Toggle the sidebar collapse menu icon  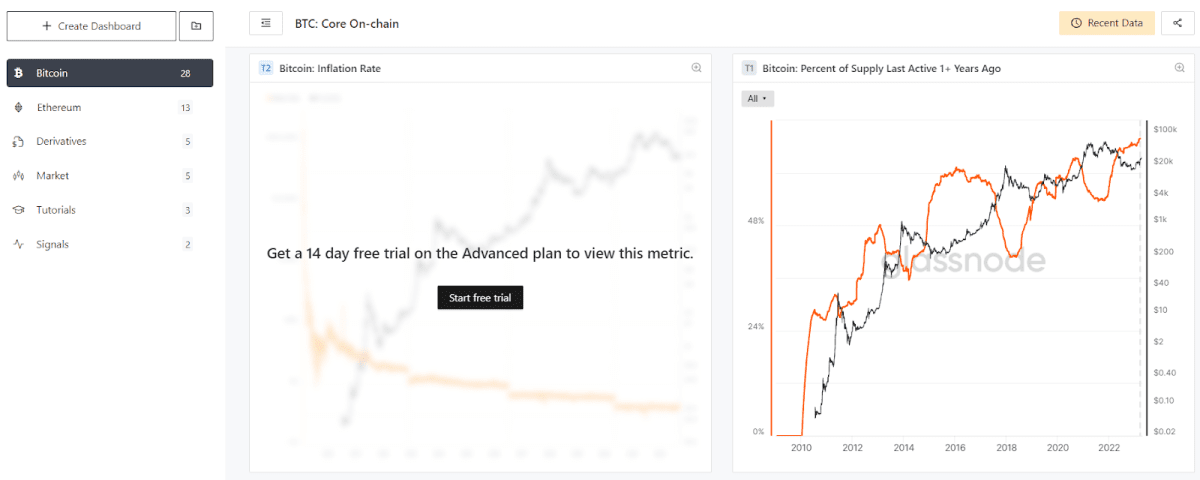(265, 23)
